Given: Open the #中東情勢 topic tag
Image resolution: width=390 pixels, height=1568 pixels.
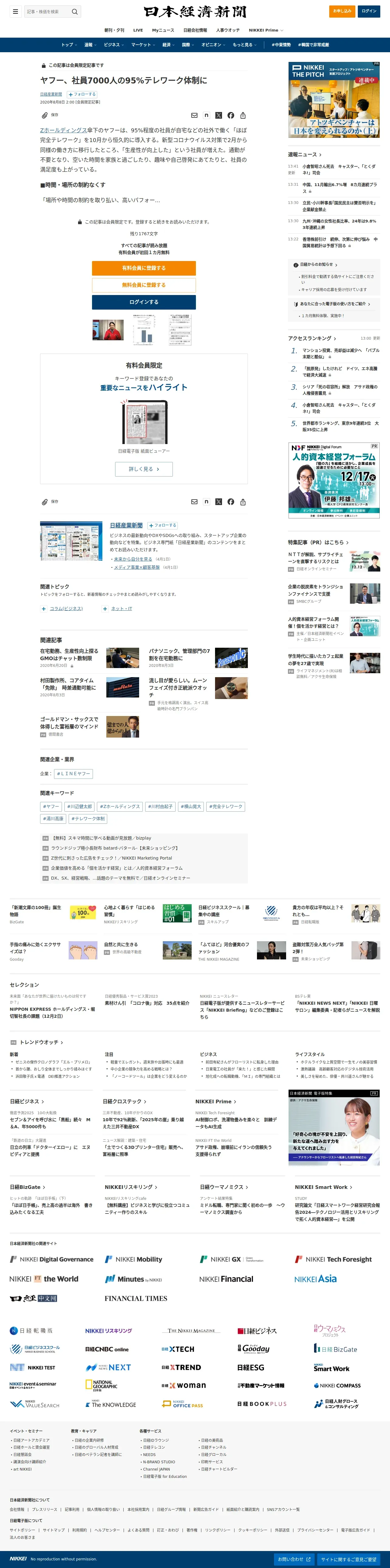Looking at the screenshot, I should (281, 44).
